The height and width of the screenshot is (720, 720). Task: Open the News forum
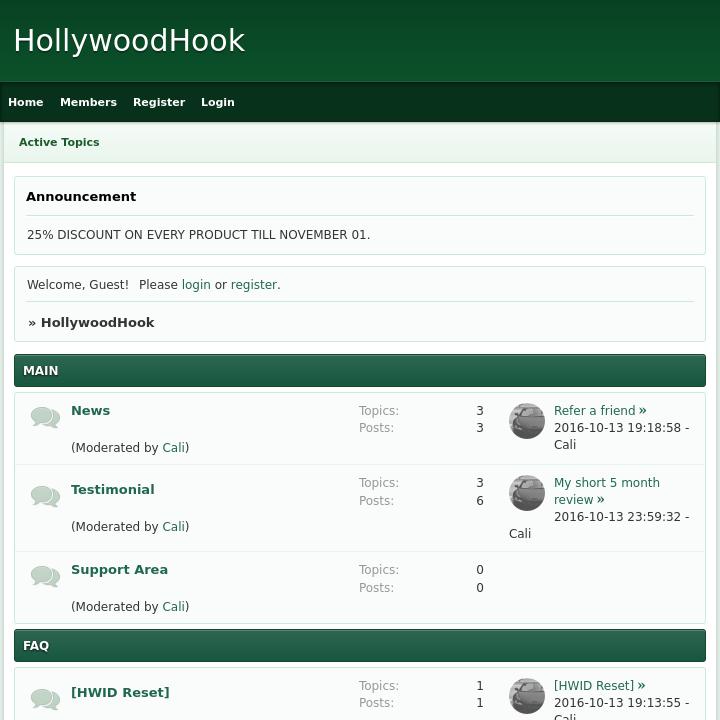(x=90, y=411)
